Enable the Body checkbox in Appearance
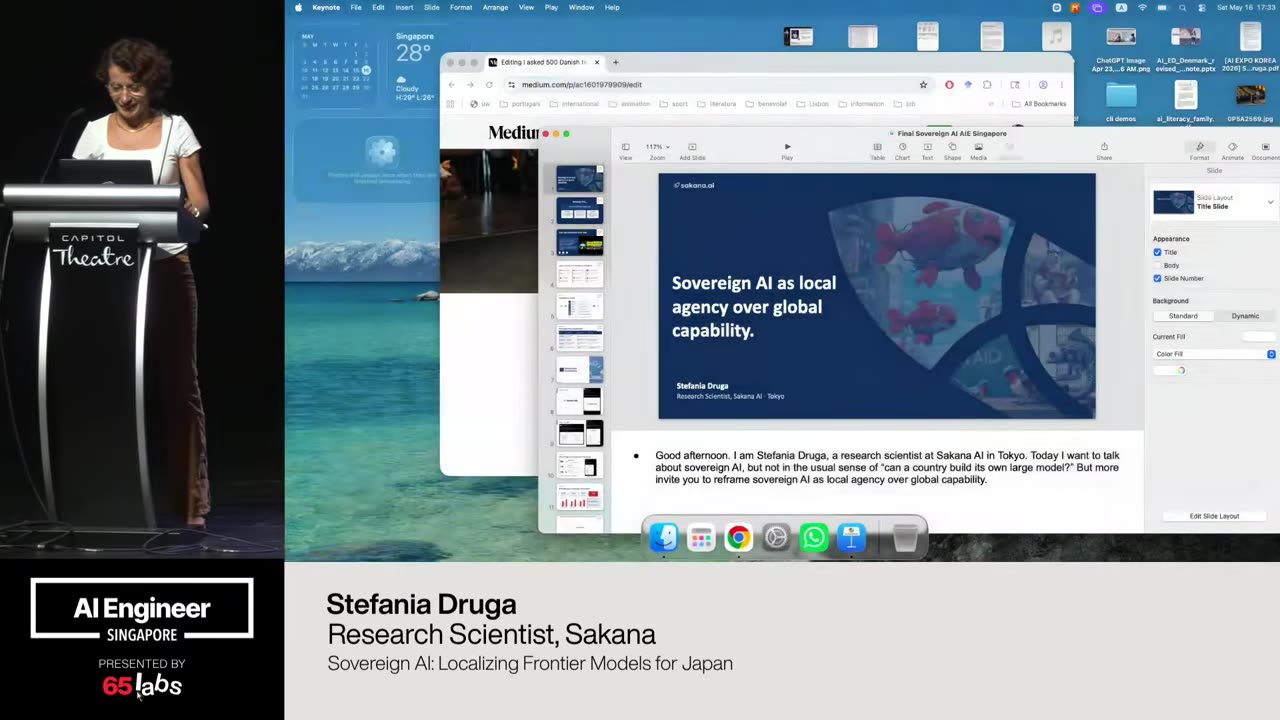The width and height of the screenshot is (1280, 720). (x=1157, y=265)
